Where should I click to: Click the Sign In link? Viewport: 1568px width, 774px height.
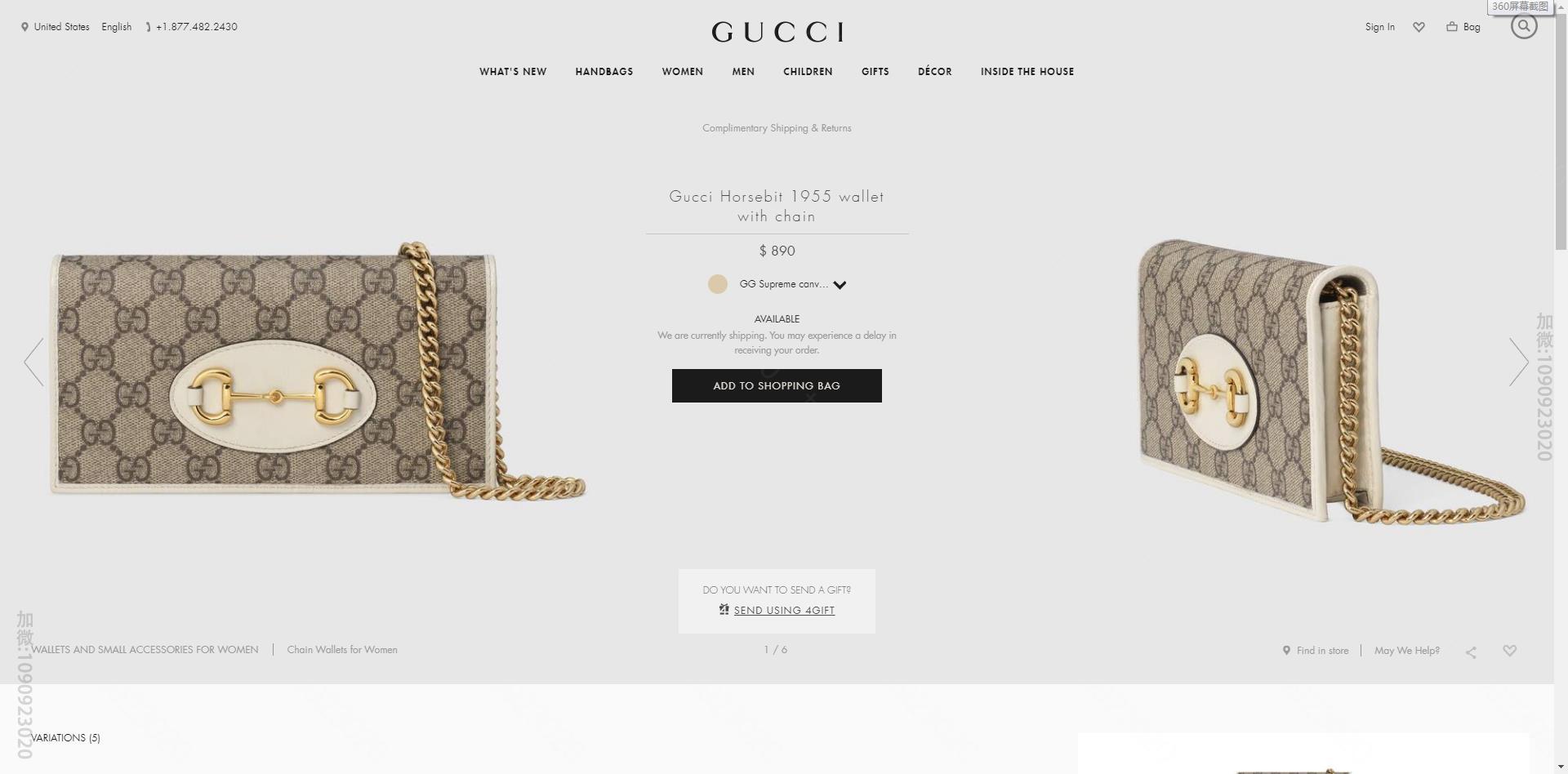[1380, 27]
